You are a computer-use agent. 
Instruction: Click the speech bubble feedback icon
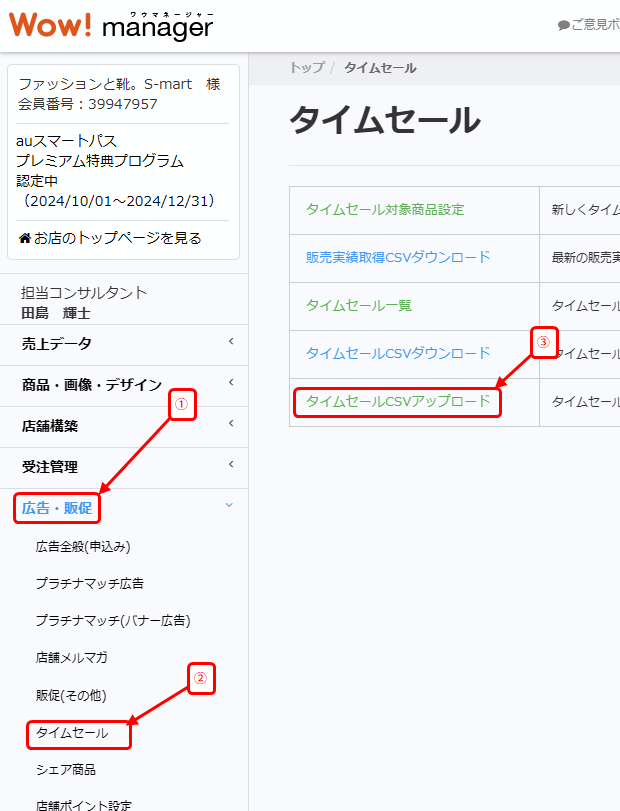click(564, 25)
